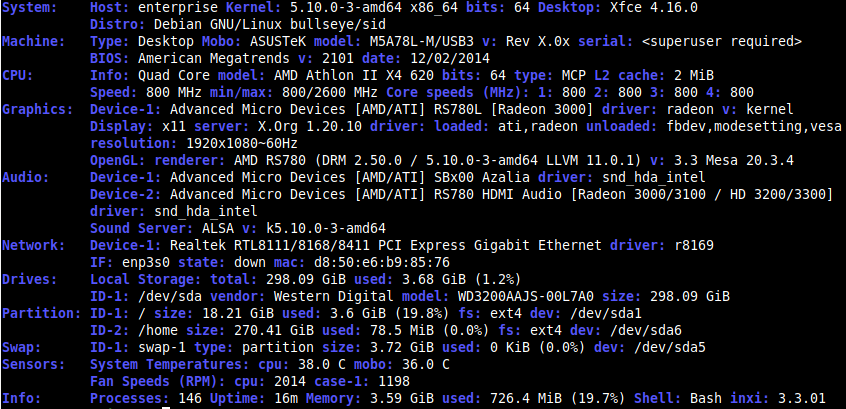Image resolution: width=846 pixels, height=409 pixels.
Task: Click the Machine section label
Action: [x=33, y=42]
